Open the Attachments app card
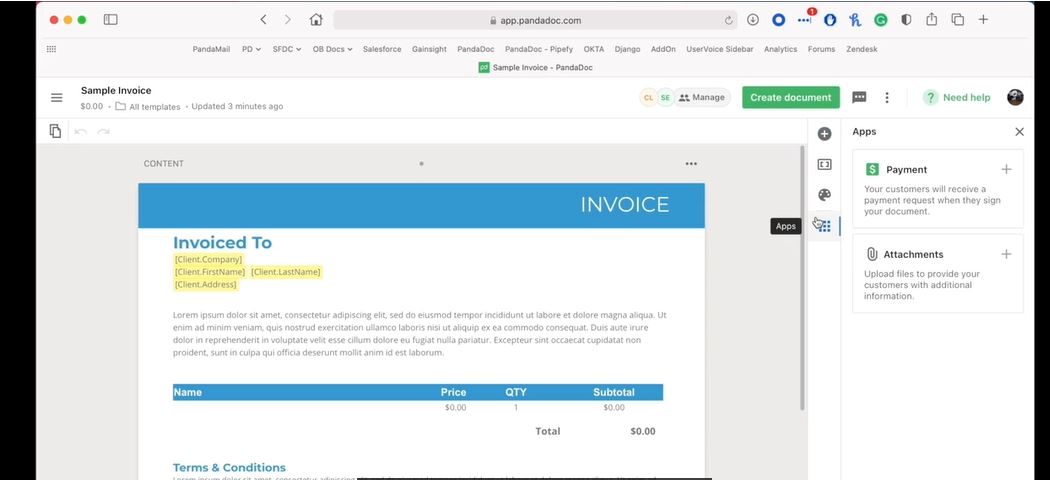The image size is (1050, 480). (938, 273)
